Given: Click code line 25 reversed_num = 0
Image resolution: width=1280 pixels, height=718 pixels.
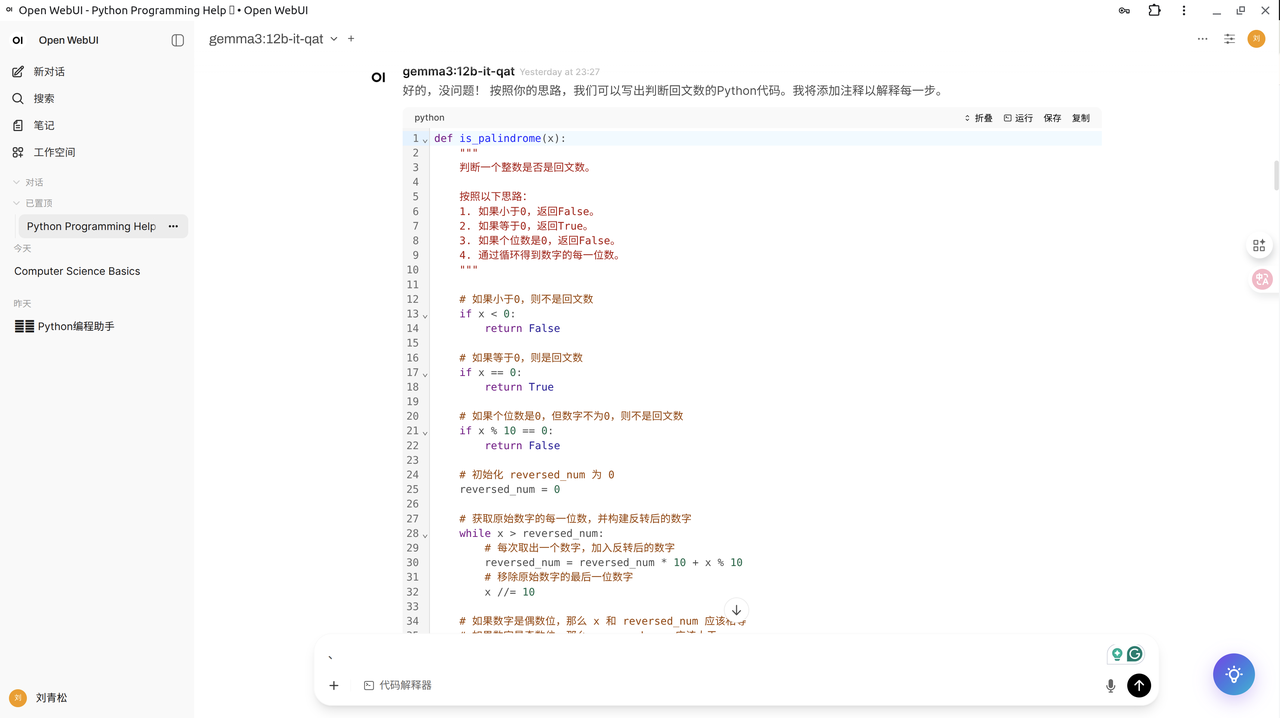Looking at the screenshot, I should pyautogui.click(x=510, y=490).
